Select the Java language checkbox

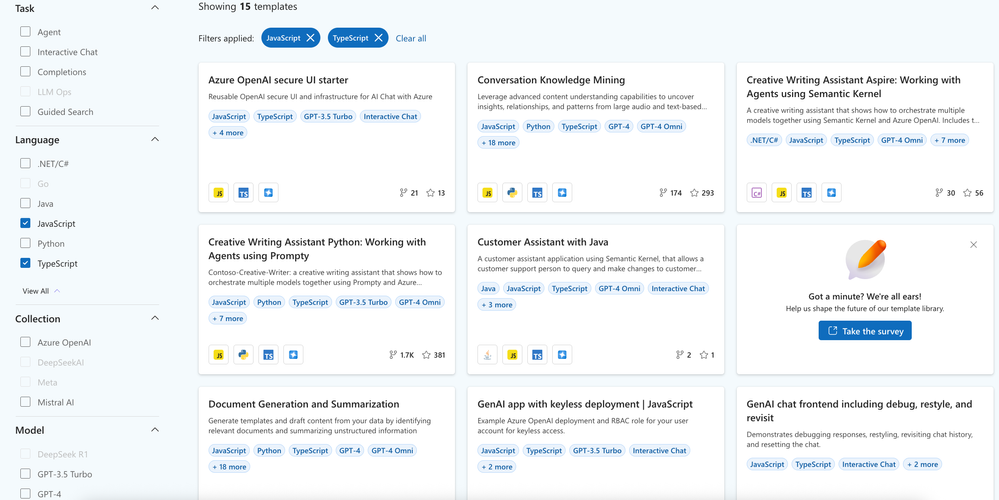[25, 204]
